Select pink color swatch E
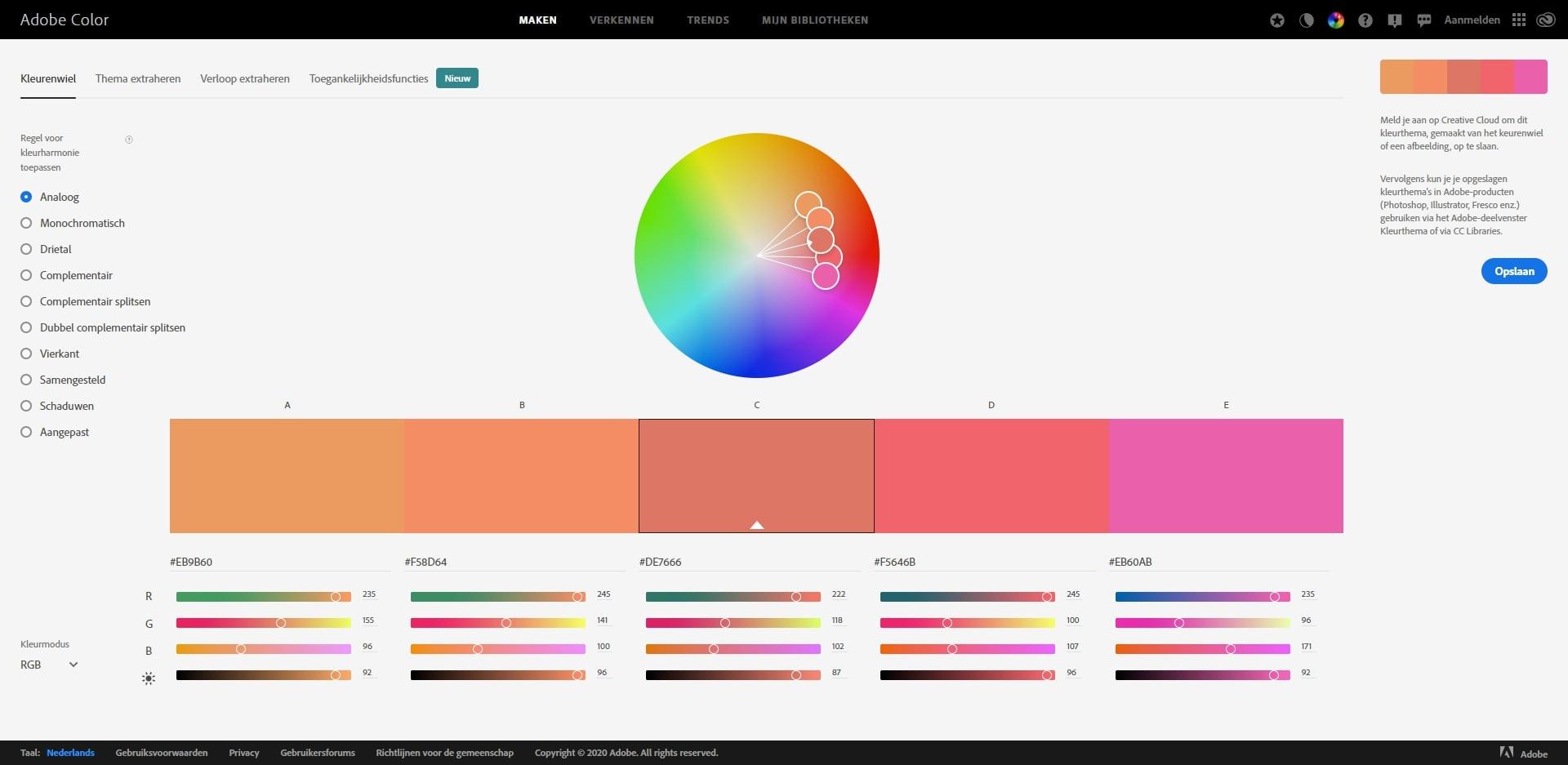Image resolution: width=1568 pixels, height=765 pixels. [1226, 476]
